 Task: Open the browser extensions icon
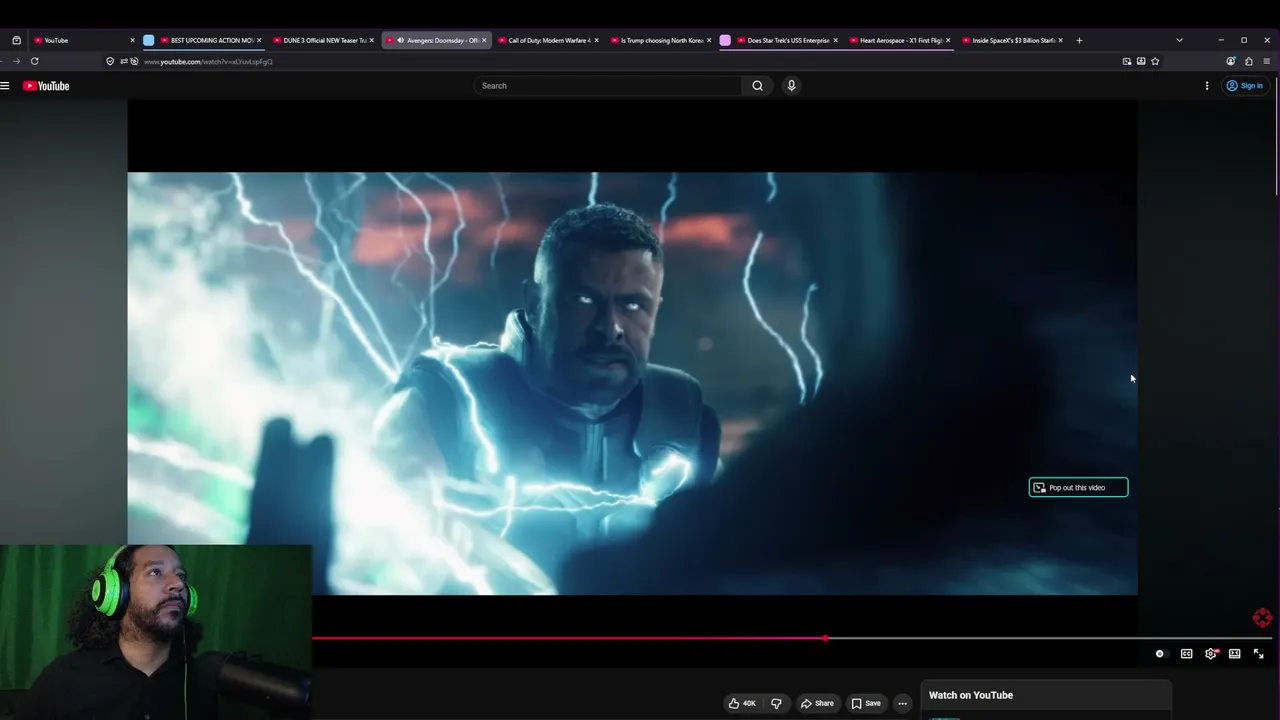pos(1249,61)
